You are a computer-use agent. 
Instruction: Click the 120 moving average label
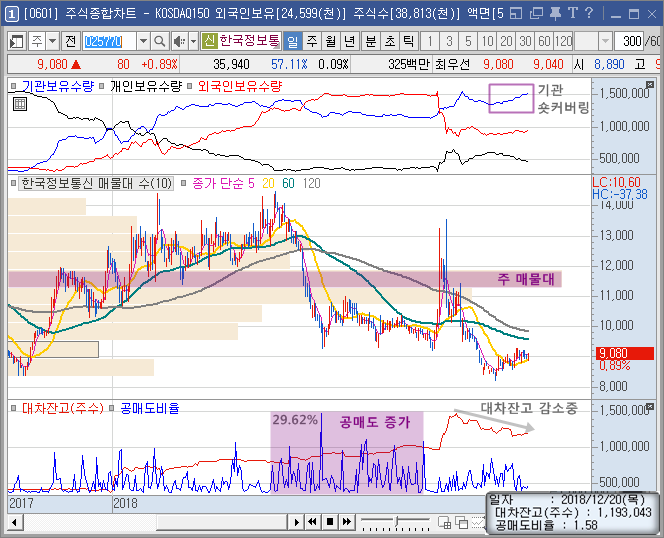click(312, 183)
